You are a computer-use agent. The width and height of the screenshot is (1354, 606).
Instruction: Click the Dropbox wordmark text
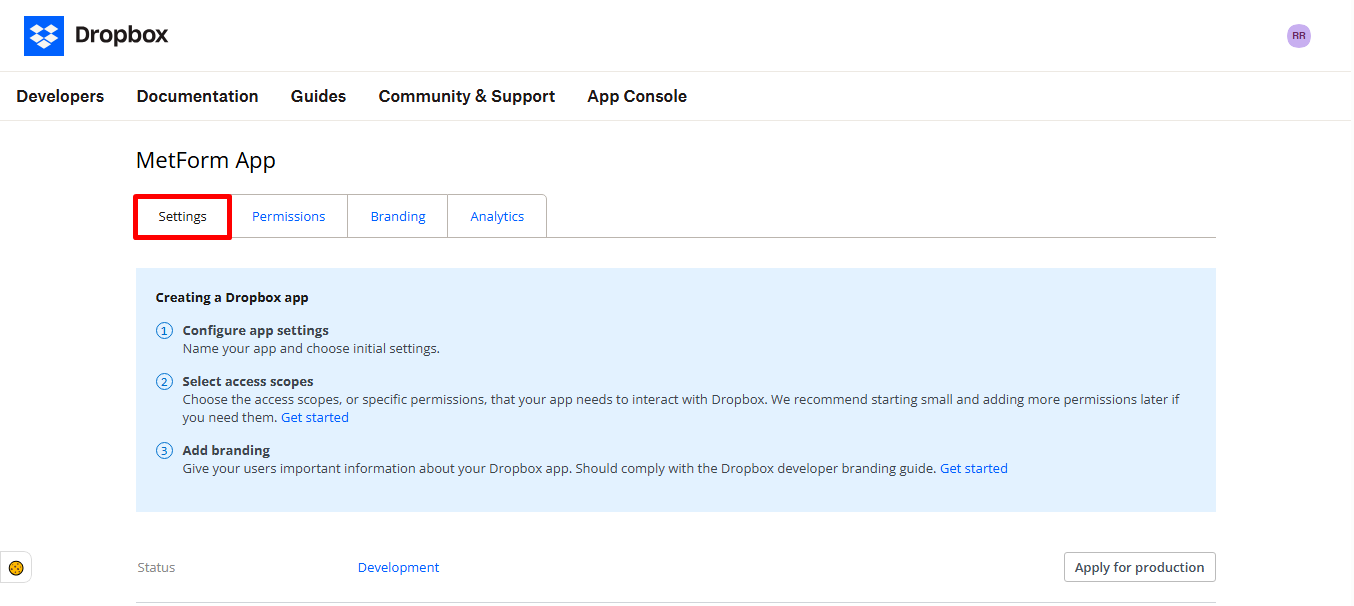(x=120, y=35)
